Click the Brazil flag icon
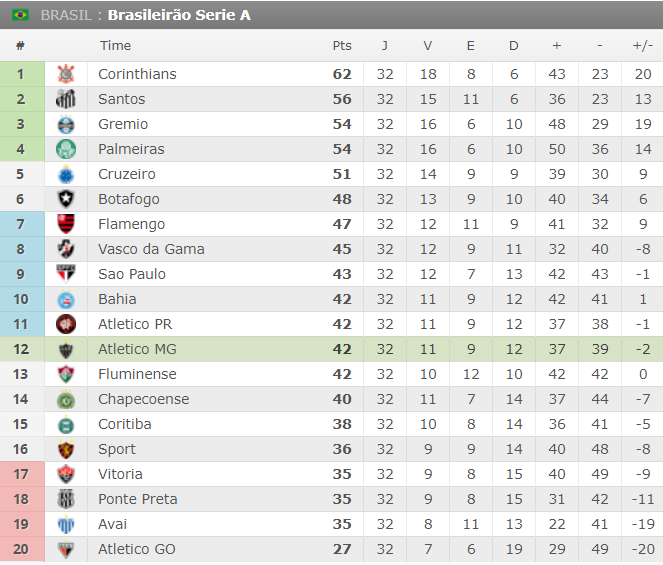 coord(20,15)
